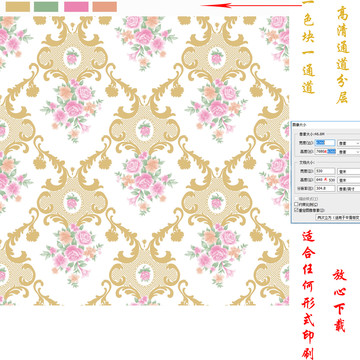Image resolution: width=360 pixels, height=360 pixels.
Task: Click the document width field showing 530
Action: pyautogui.click(x=325, y=171)
